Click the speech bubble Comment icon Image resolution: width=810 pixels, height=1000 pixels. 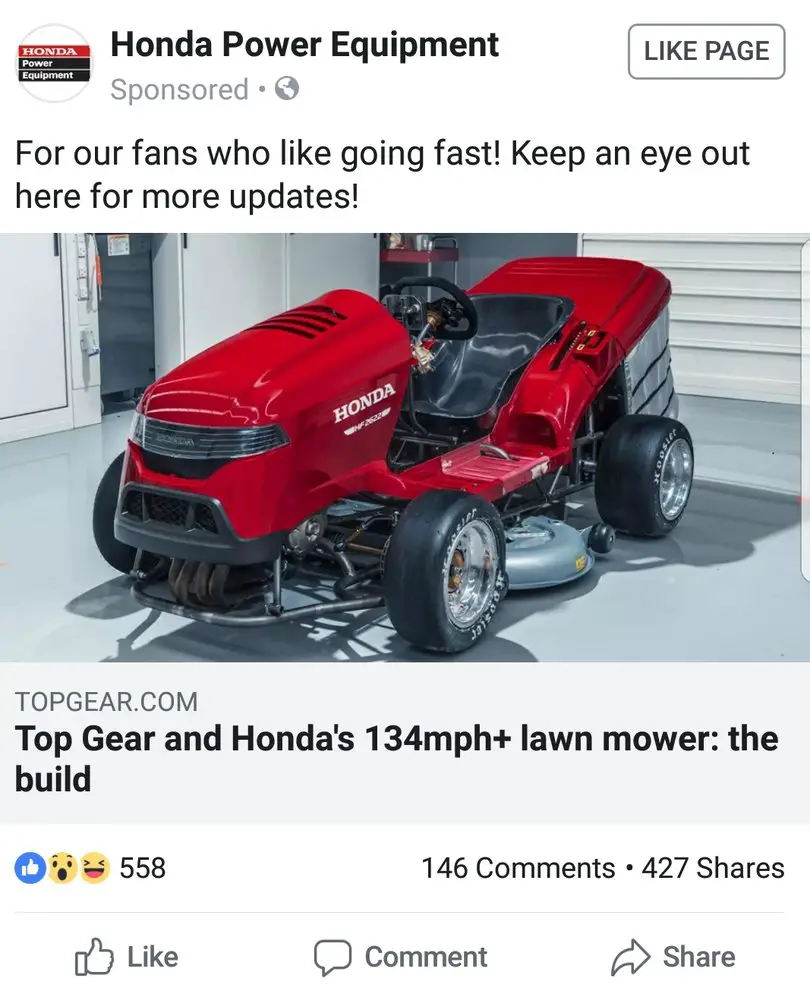(332, 957)
